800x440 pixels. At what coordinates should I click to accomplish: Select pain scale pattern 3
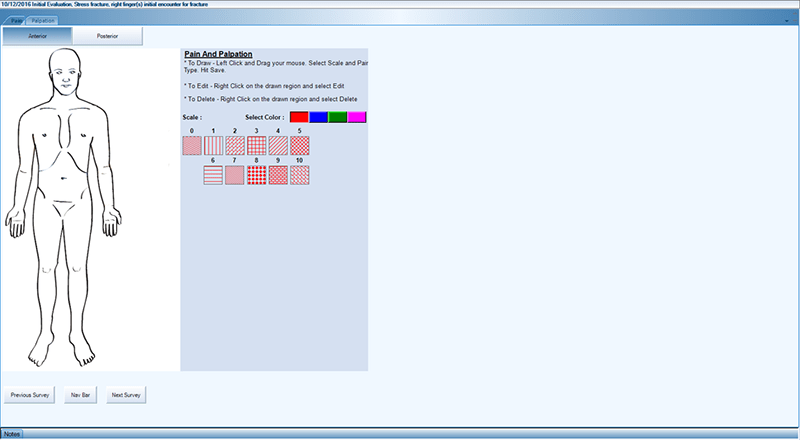[x=256, y=145]
